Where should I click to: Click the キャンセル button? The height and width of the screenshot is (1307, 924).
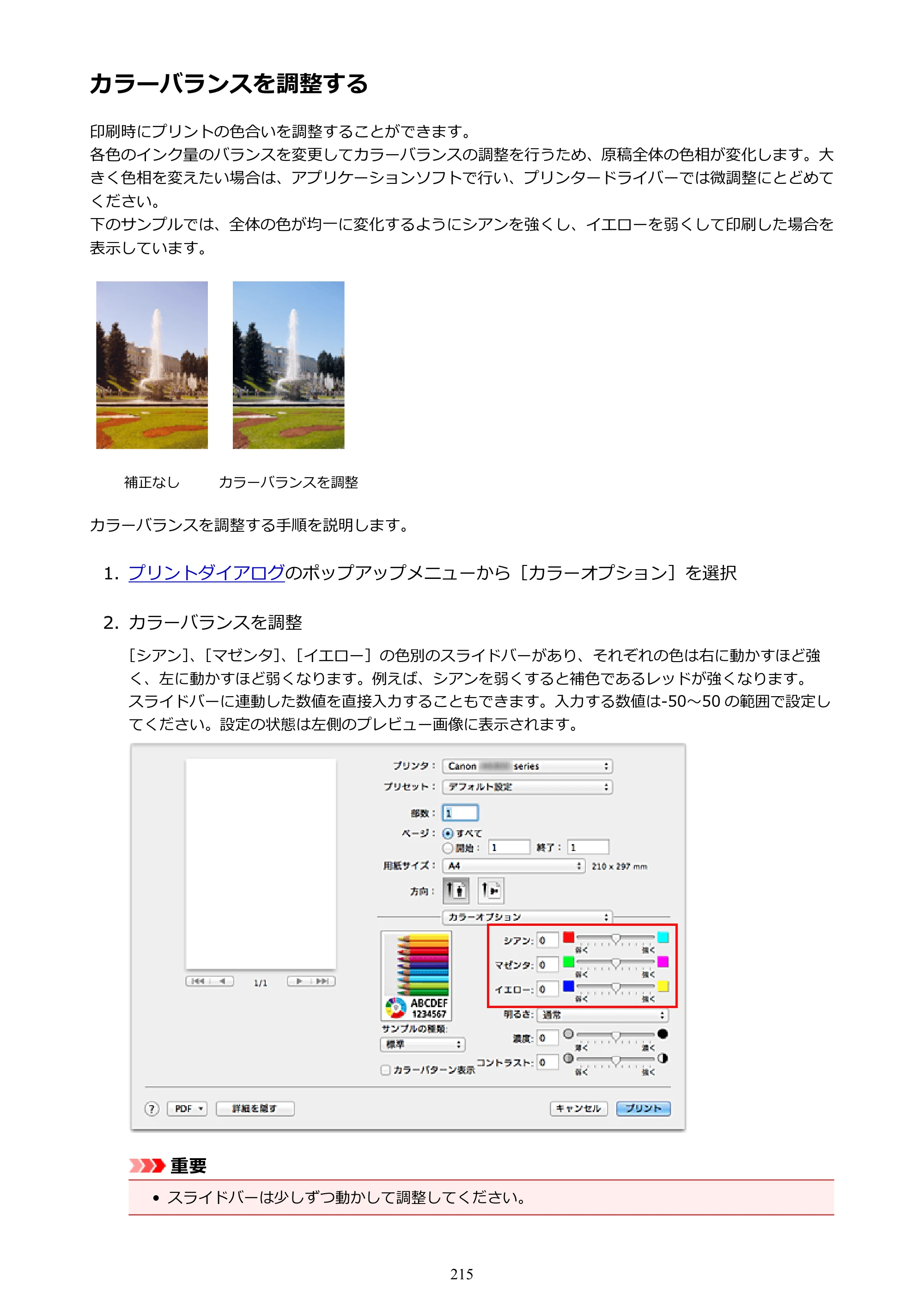pyautogui.click(x=578, y=1108)
